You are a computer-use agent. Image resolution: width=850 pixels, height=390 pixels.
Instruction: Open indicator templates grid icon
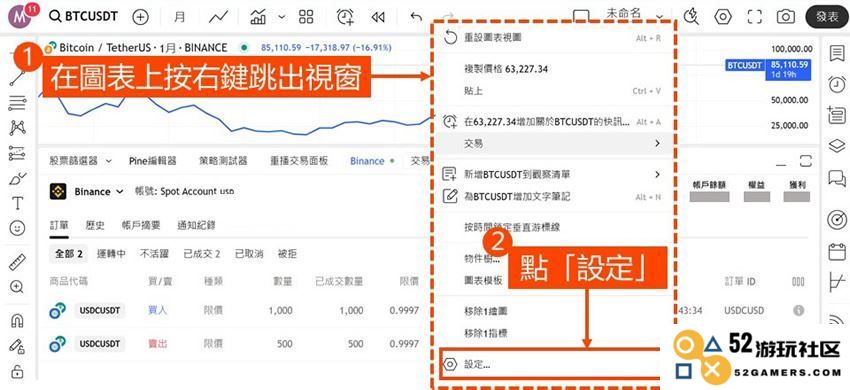(x=306, y=17)
